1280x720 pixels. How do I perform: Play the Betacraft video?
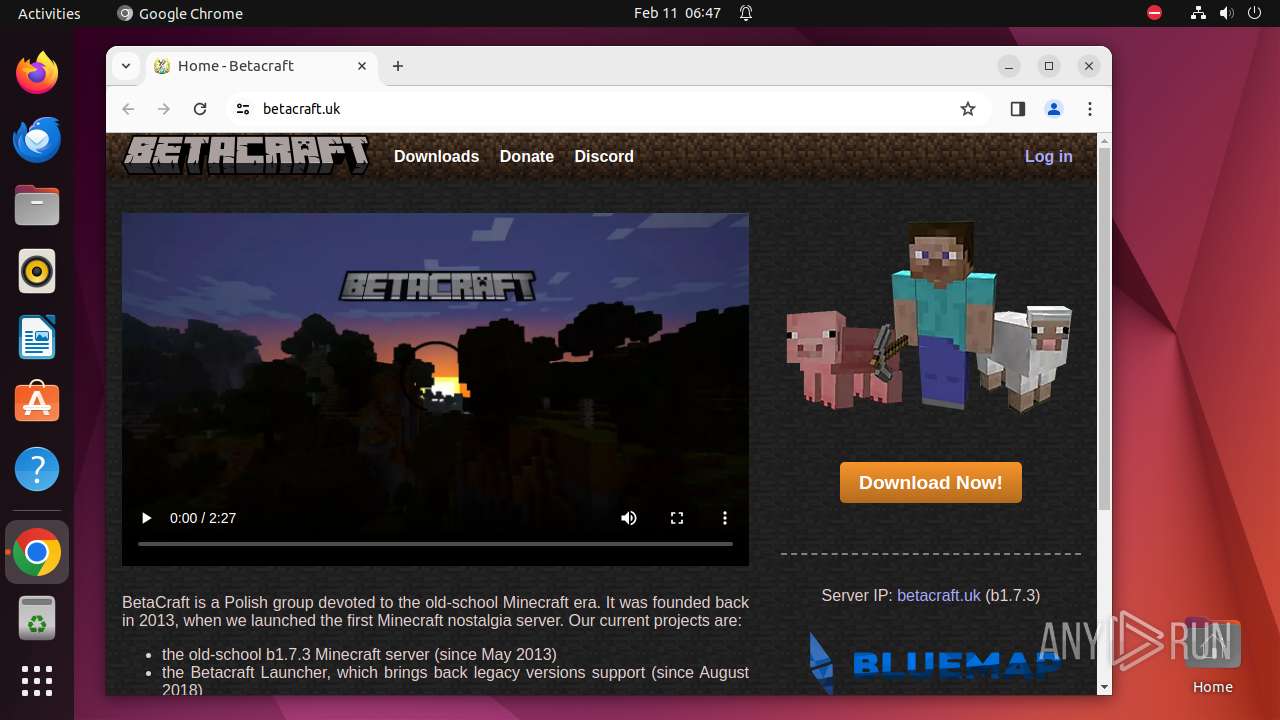(147, 518)
